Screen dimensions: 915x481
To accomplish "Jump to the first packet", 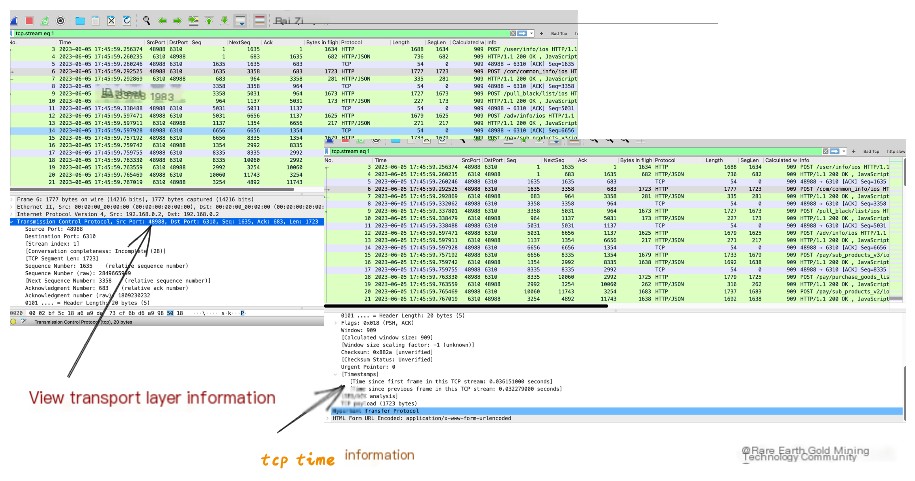I will [209, 20].
